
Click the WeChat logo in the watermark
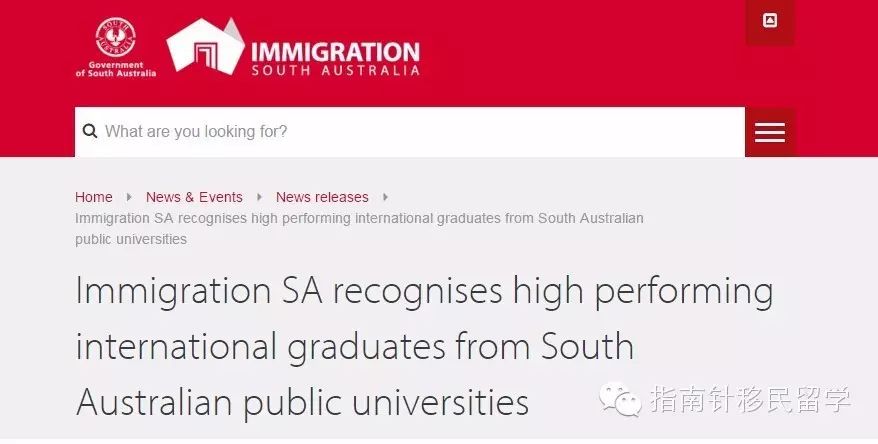(x=620, y=400)
